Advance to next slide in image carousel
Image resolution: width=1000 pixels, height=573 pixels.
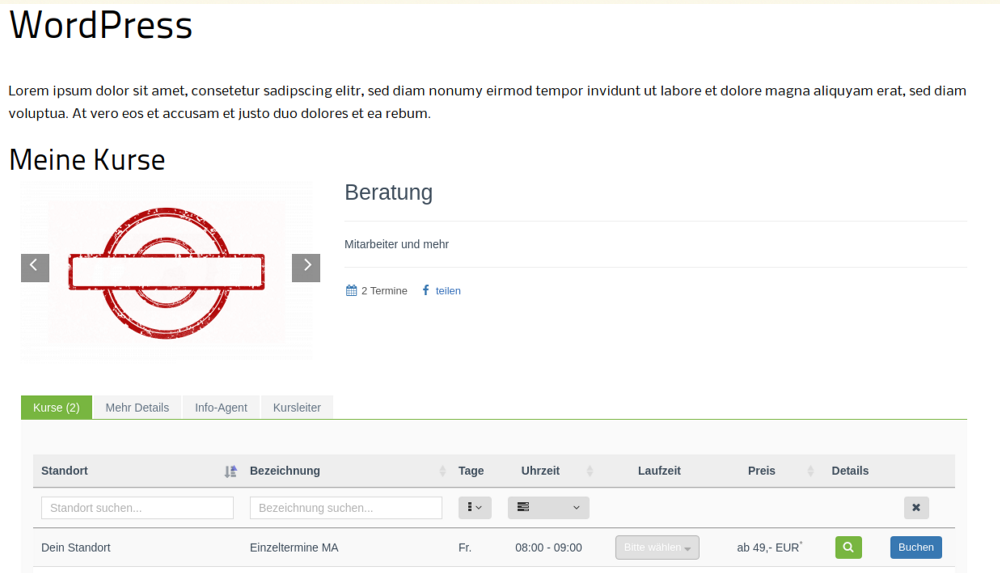tap(306, 267)
